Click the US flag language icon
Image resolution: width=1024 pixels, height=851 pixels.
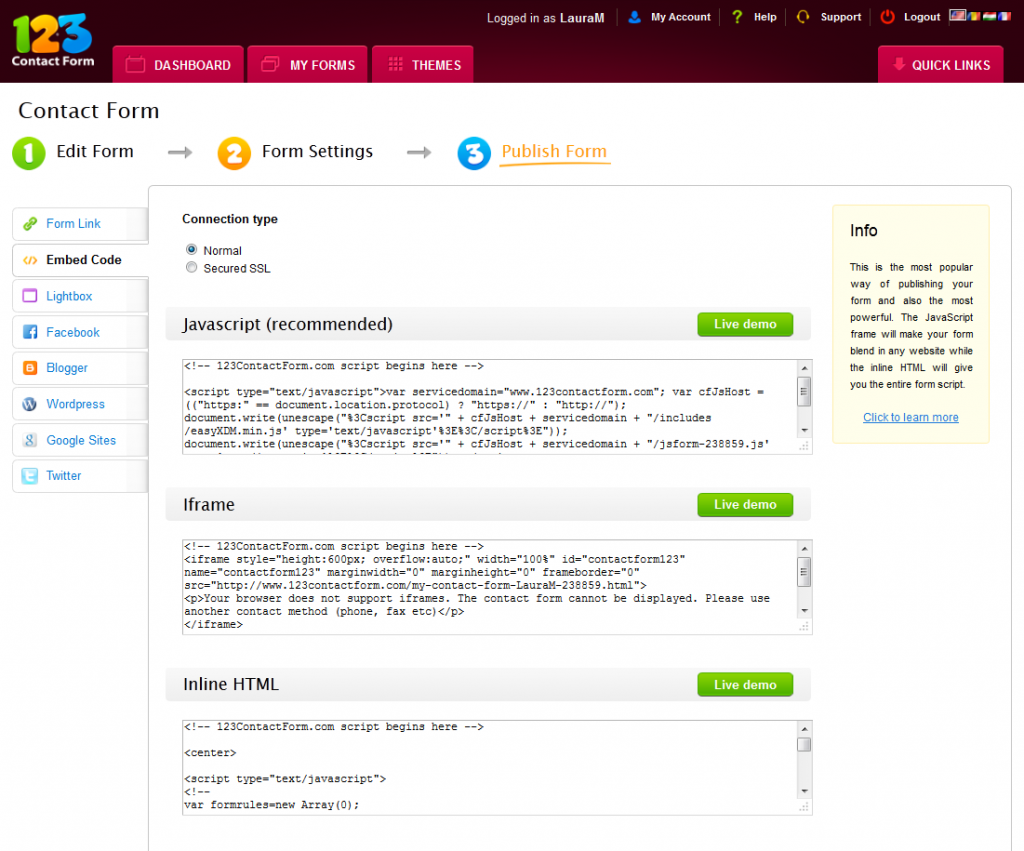pos(957,15)
